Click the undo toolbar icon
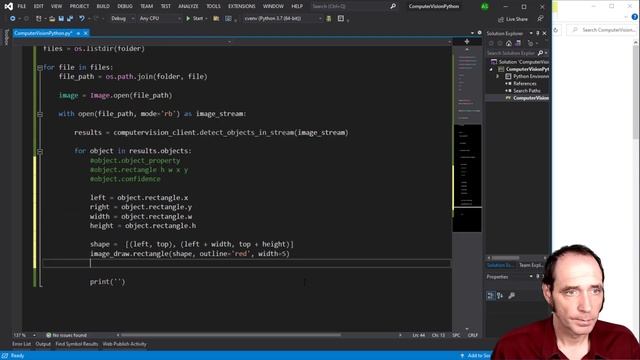 click(82, 18)
